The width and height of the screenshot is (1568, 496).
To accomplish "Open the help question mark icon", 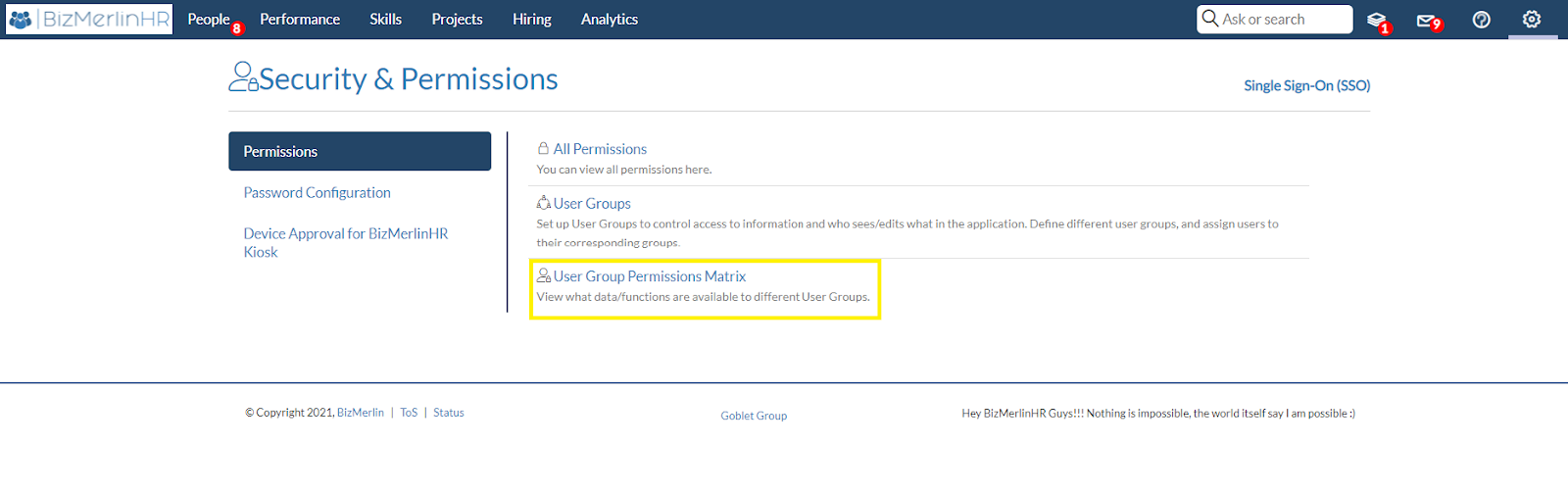I will (x=1482, y=20).
